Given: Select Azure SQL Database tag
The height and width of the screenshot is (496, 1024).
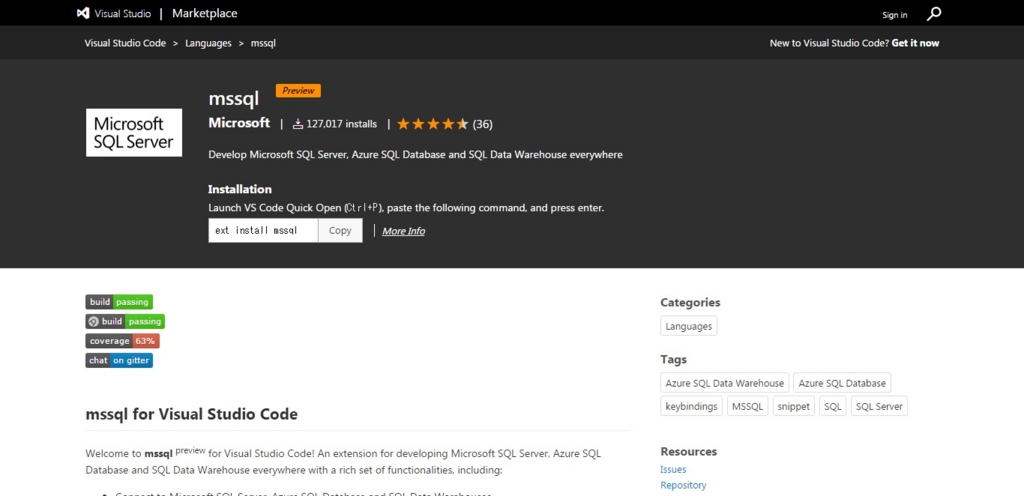Looking at the screenshot, I should coord(842,382).
